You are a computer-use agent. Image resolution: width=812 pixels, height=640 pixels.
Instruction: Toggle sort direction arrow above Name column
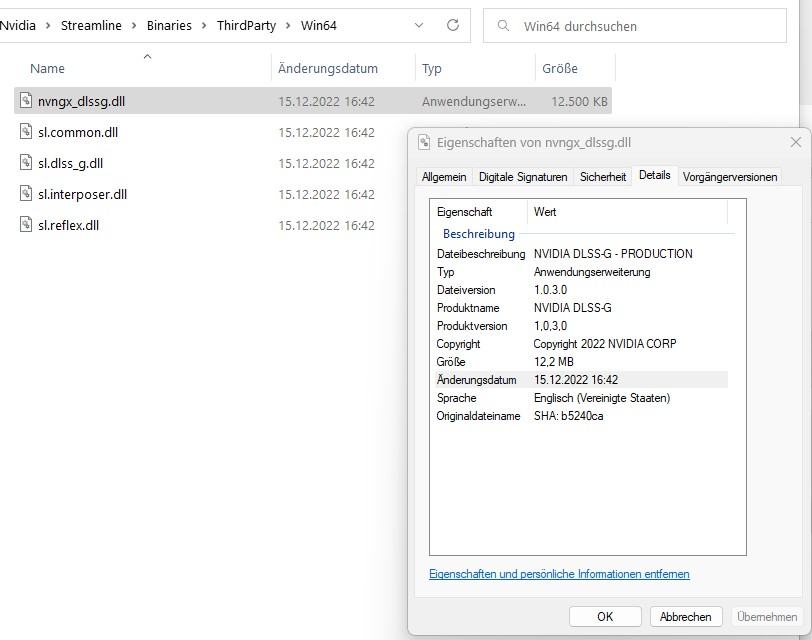[148, 57]
